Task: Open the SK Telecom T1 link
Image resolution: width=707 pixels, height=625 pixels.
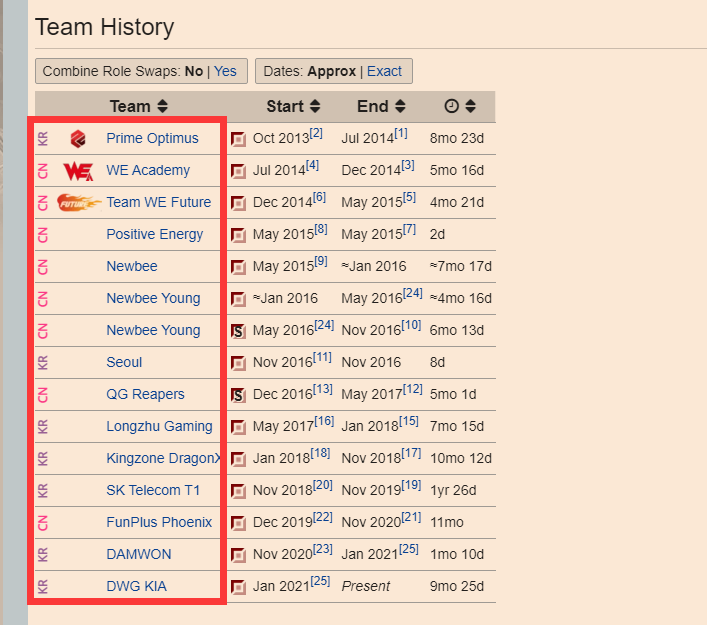Action: (153, 490)
